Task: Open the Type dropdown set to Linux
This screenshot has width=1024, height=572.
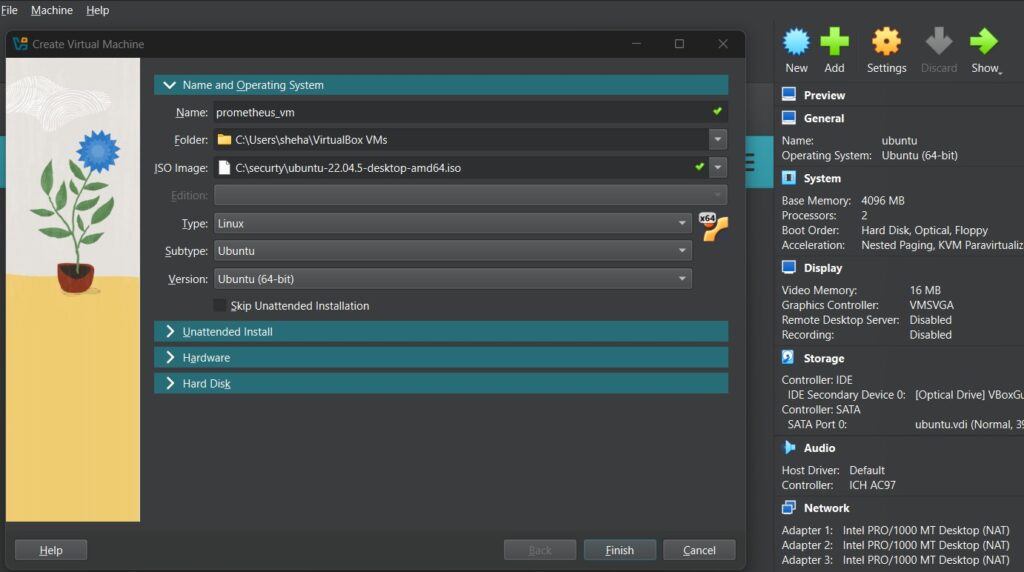Action: [x=453, y=223]
